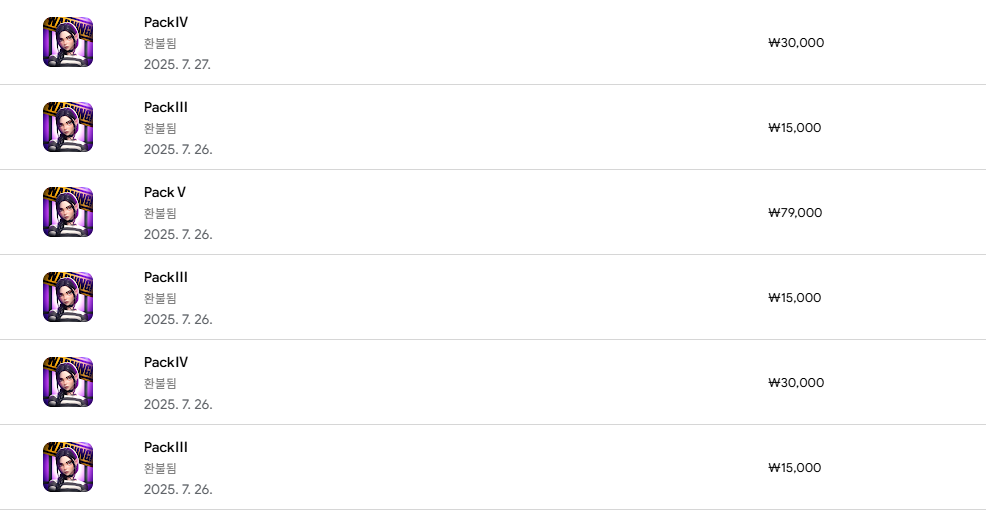Viewport: 986px width, 510px height.
Task: Click the game icon for PackIV dated 2025. 7. 27.
Action: click(x=68, y=42)
